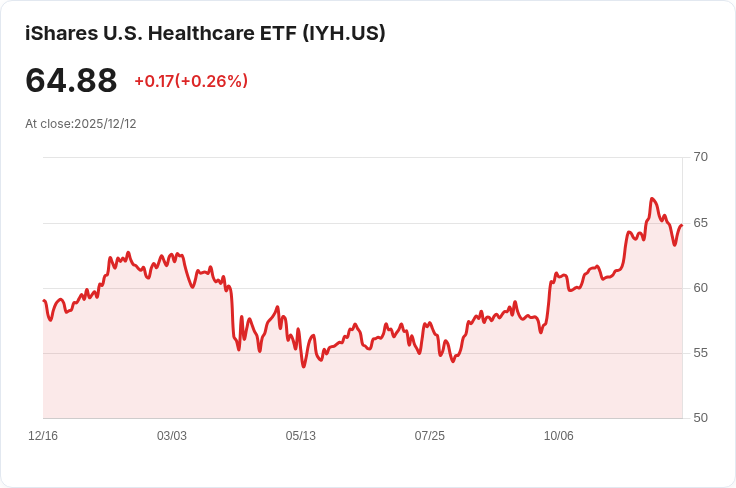Screen dimensions: 736x488
Task: Click the 03/03 date axis label
Action: click(172, 436)
